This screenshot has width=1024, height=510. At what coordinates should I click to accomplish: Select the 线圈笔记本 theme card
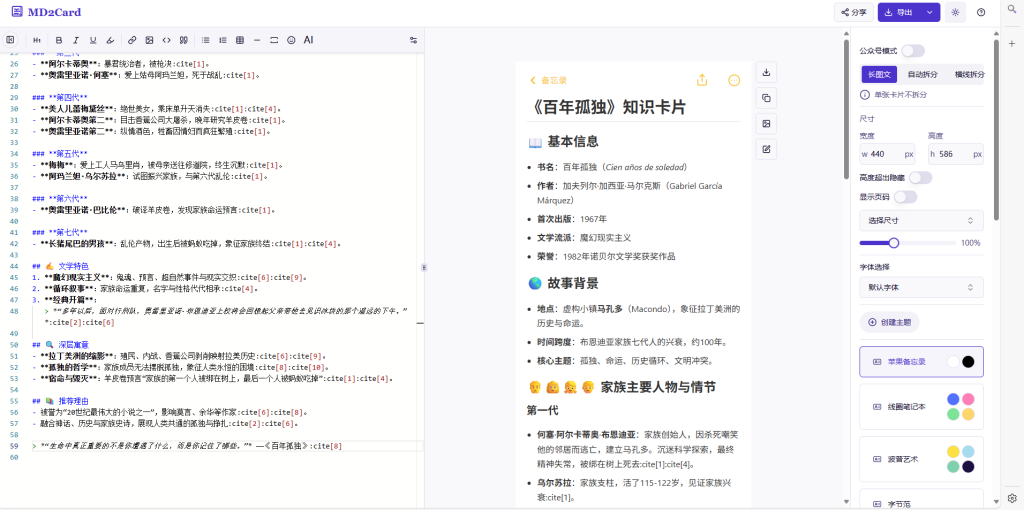[921, 407]
